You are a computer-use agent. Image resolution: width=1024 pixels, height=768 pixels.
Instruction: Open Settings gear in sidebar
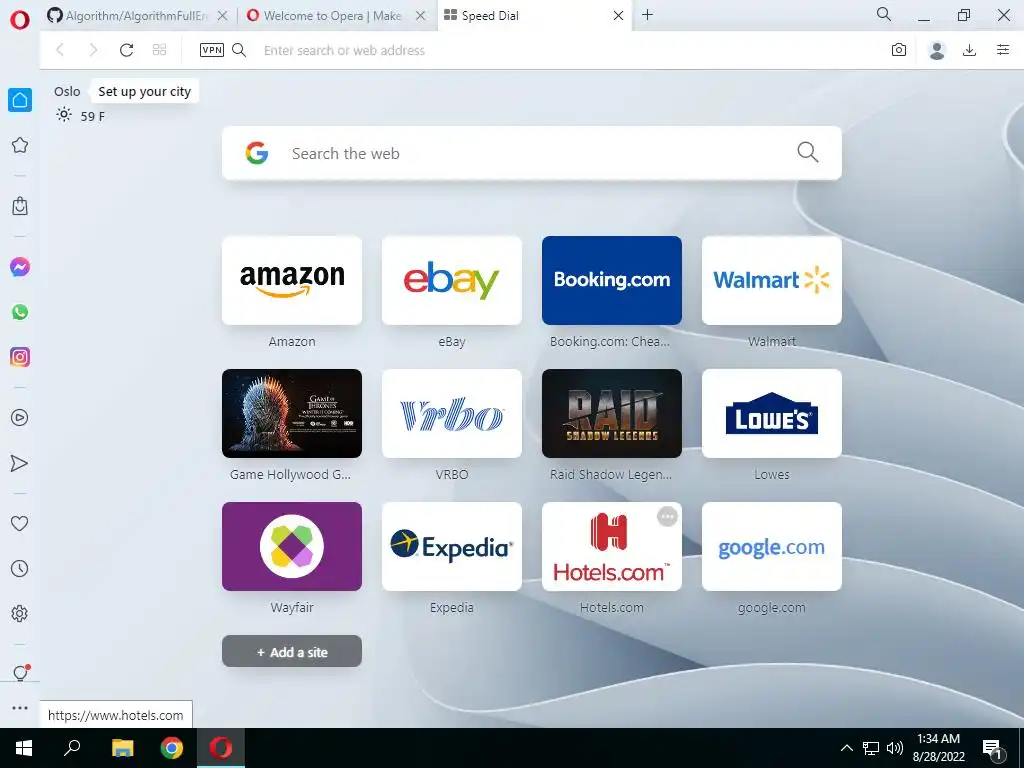point(20,613)
